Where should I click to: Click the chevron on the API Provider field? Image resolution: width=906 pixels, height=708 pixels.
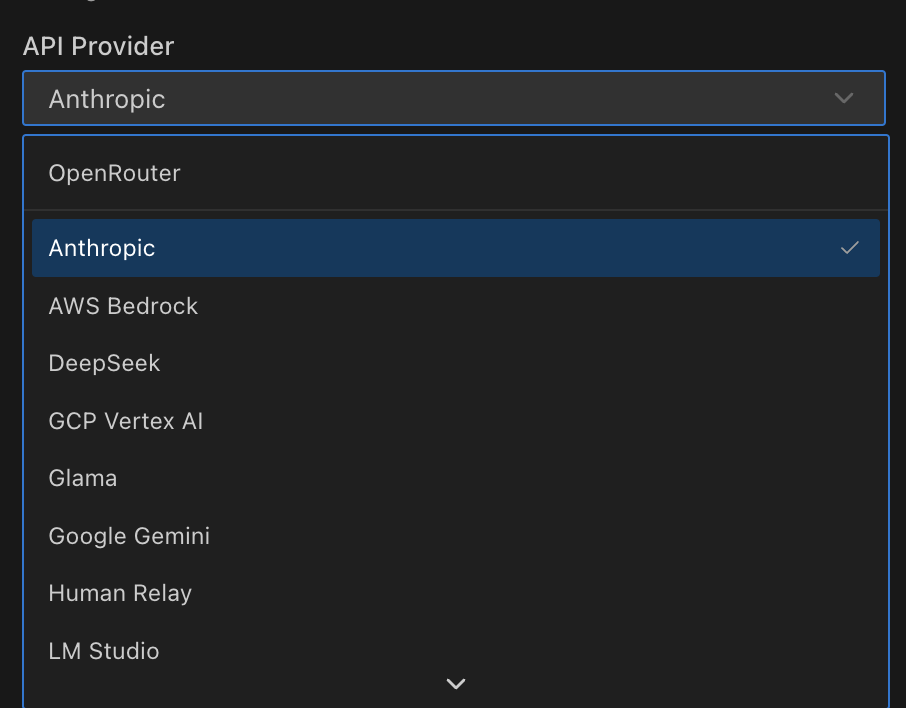pos(843,98)
